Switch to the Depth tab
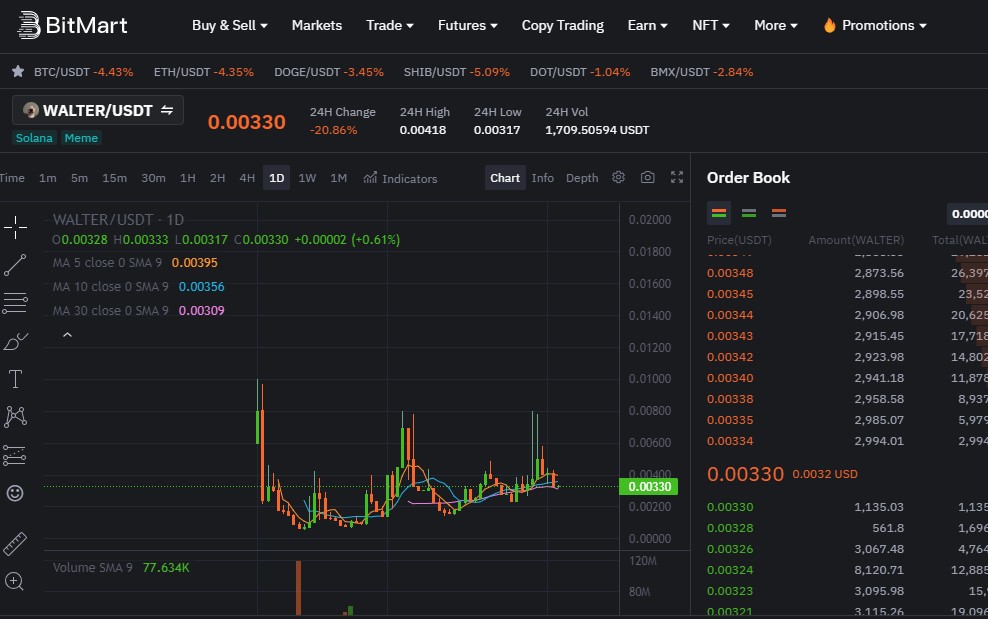Image resolution: width=988 pixels, height=619 pixels. tap(582, 178)
